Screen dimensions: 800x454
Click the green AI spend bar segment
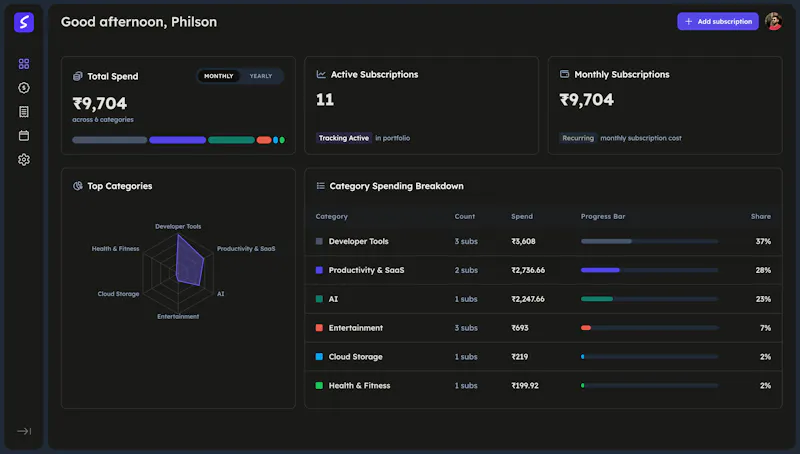(x=231, y=140)
